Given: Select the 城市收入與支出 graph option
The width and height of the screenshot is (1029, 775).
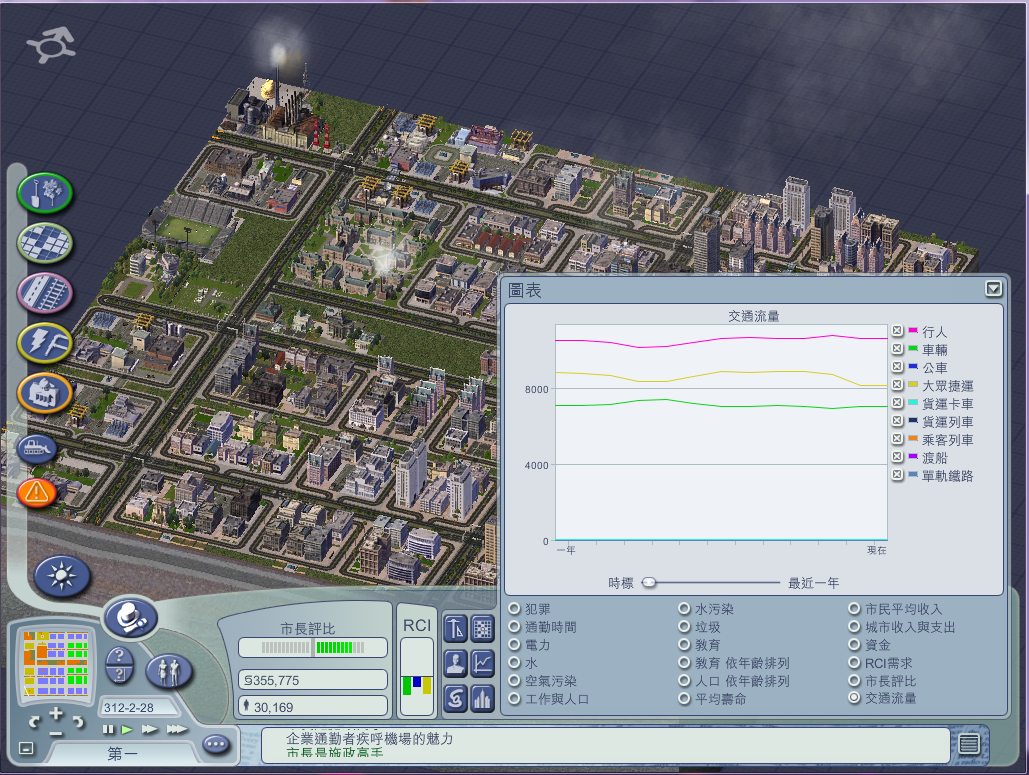Looking at the screenshot, I should coord(854,627).
